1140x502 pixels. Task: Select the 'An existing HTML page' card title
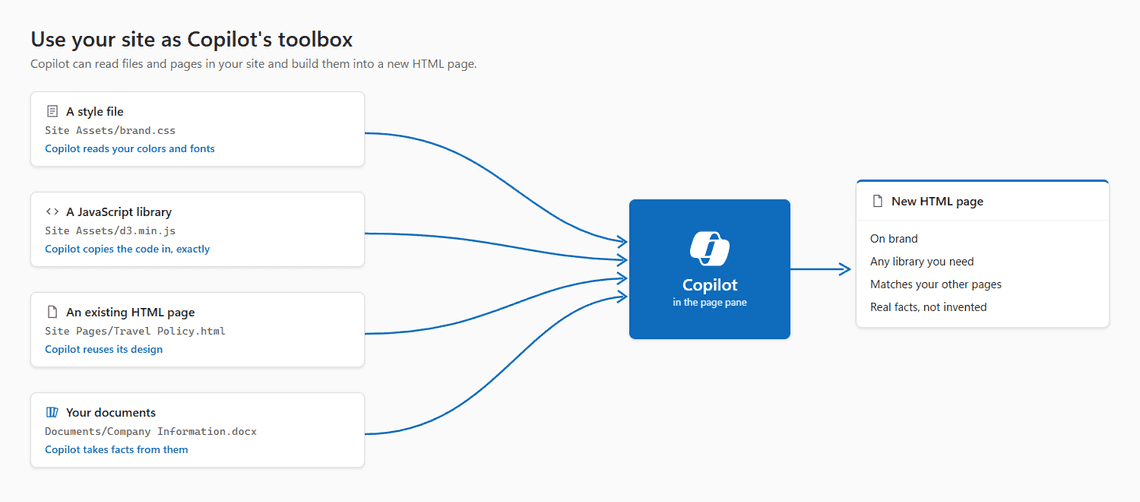point(130,313)
